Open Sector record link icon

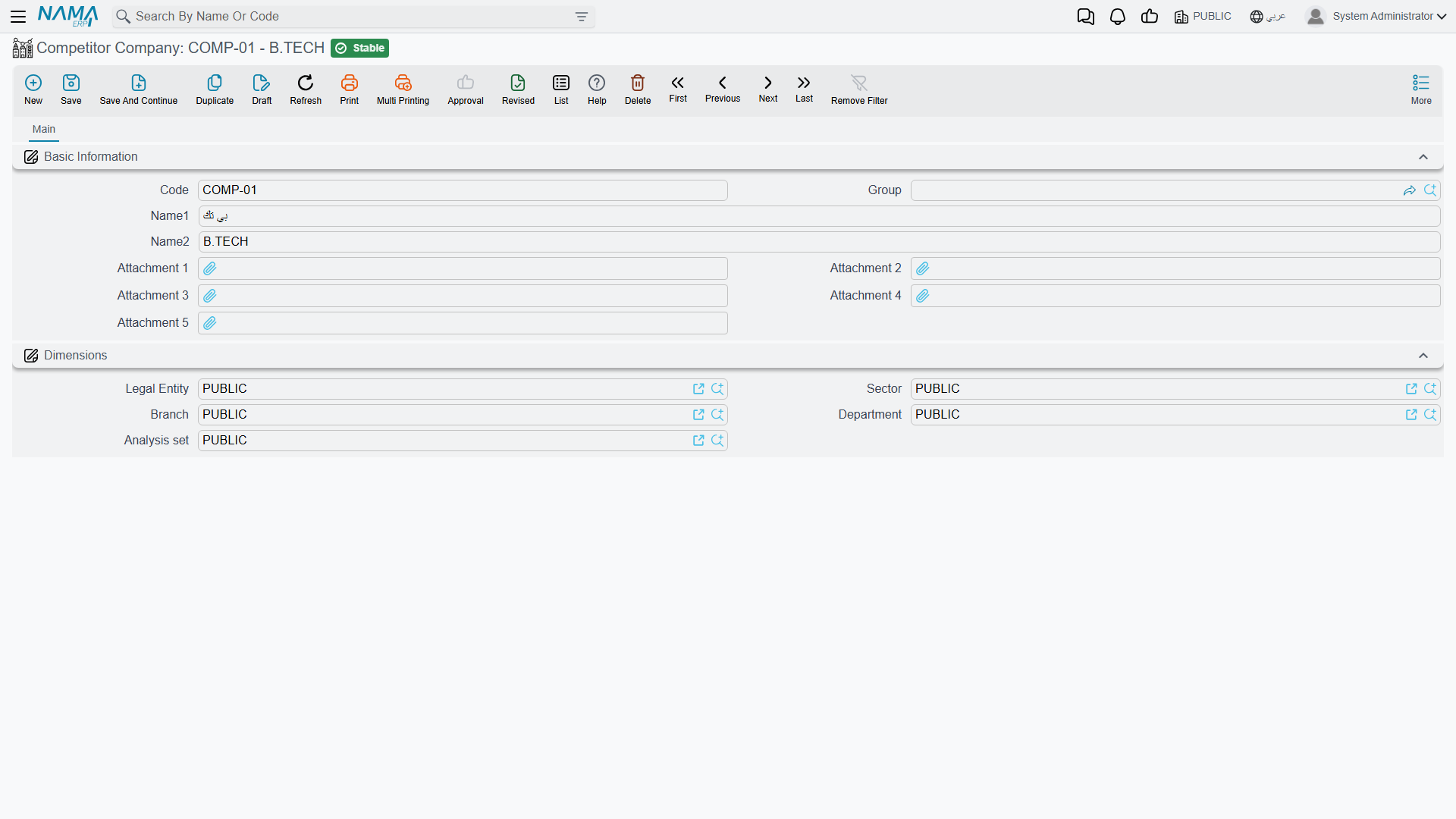1411,389
